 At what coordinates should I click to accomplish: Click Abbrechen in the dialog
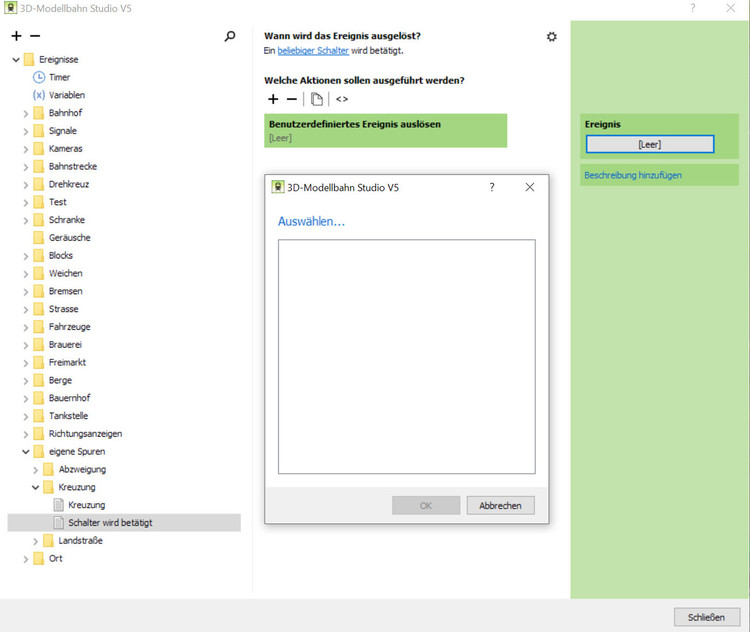click(x=500, y=505)
